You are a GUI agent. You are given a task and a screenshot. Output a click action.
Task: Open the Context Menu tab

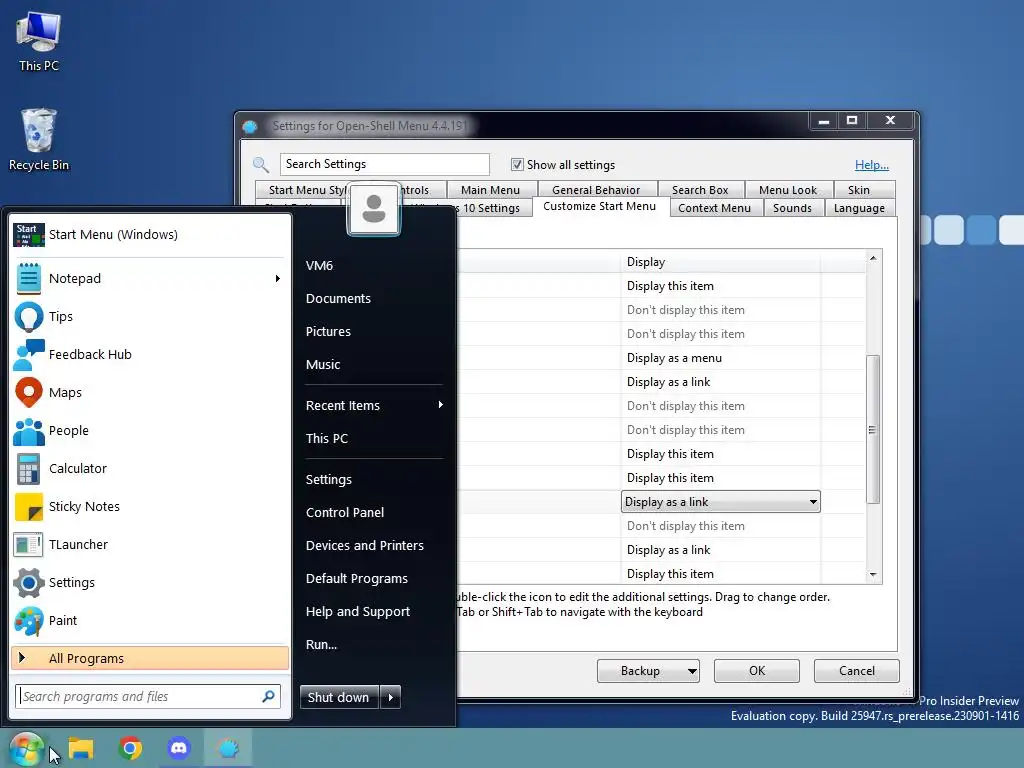(x=714, y=208)
